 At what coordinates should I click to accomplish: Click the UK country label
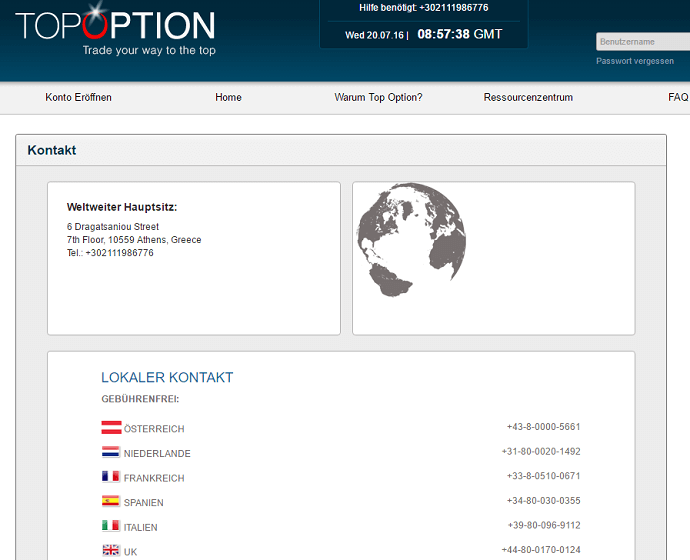(130, 552)
